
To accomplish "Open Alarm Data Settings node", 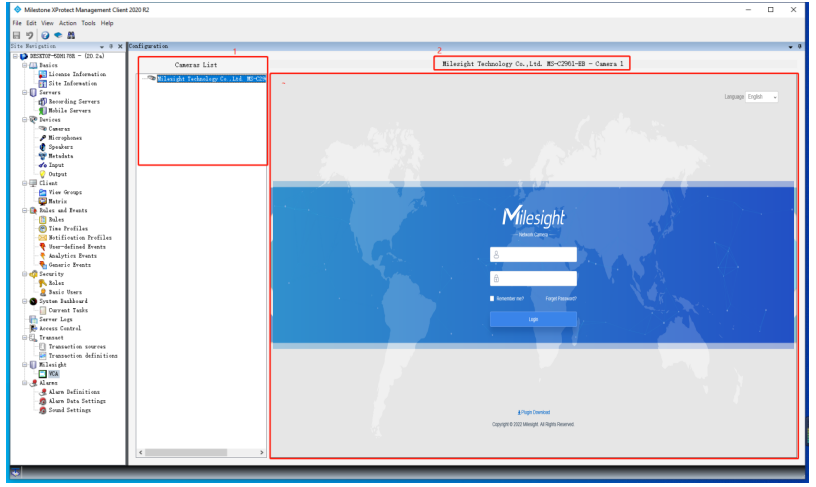I will pyautogui.click(x=77, y=401).
